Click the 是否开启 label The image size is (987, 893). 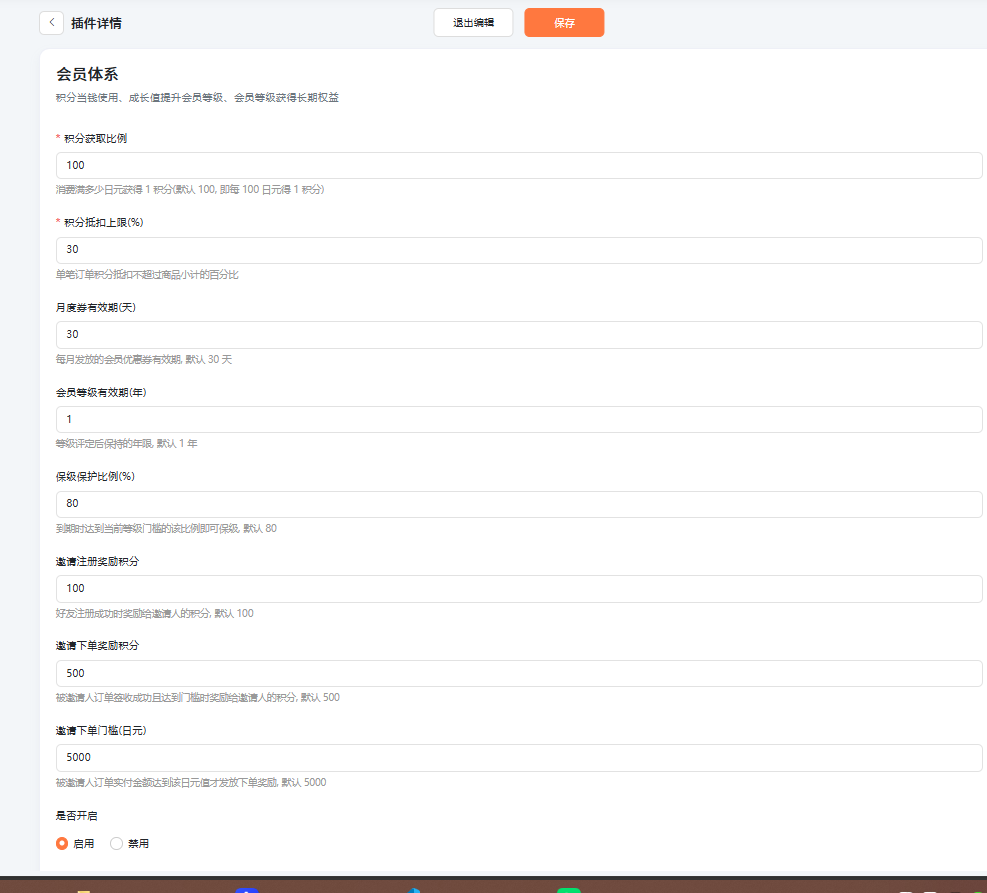(76, 816)
